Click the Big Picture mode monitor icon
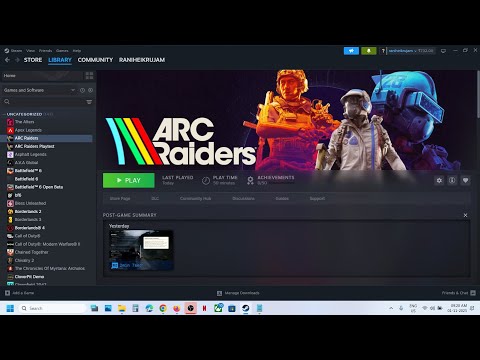The height and width of the screenshot is (360, 480). pos(443,51)
